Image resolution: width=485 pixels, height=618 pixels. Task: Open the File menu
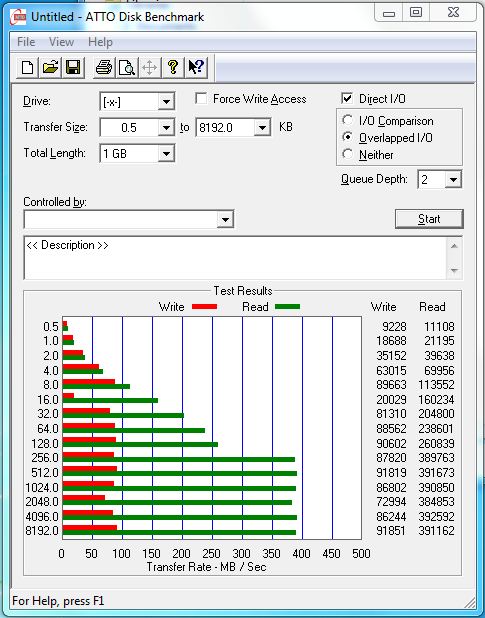coord(26,42)
